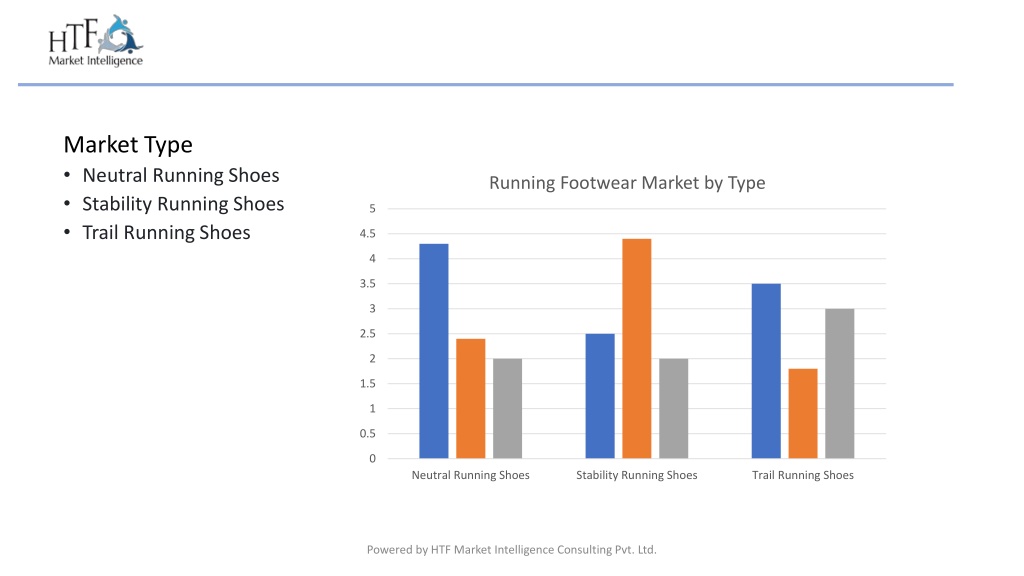Select the chart title 'Running Footwear Market by Type'
Viewport: 1024px width, 576px height.
tap(627, 183)
